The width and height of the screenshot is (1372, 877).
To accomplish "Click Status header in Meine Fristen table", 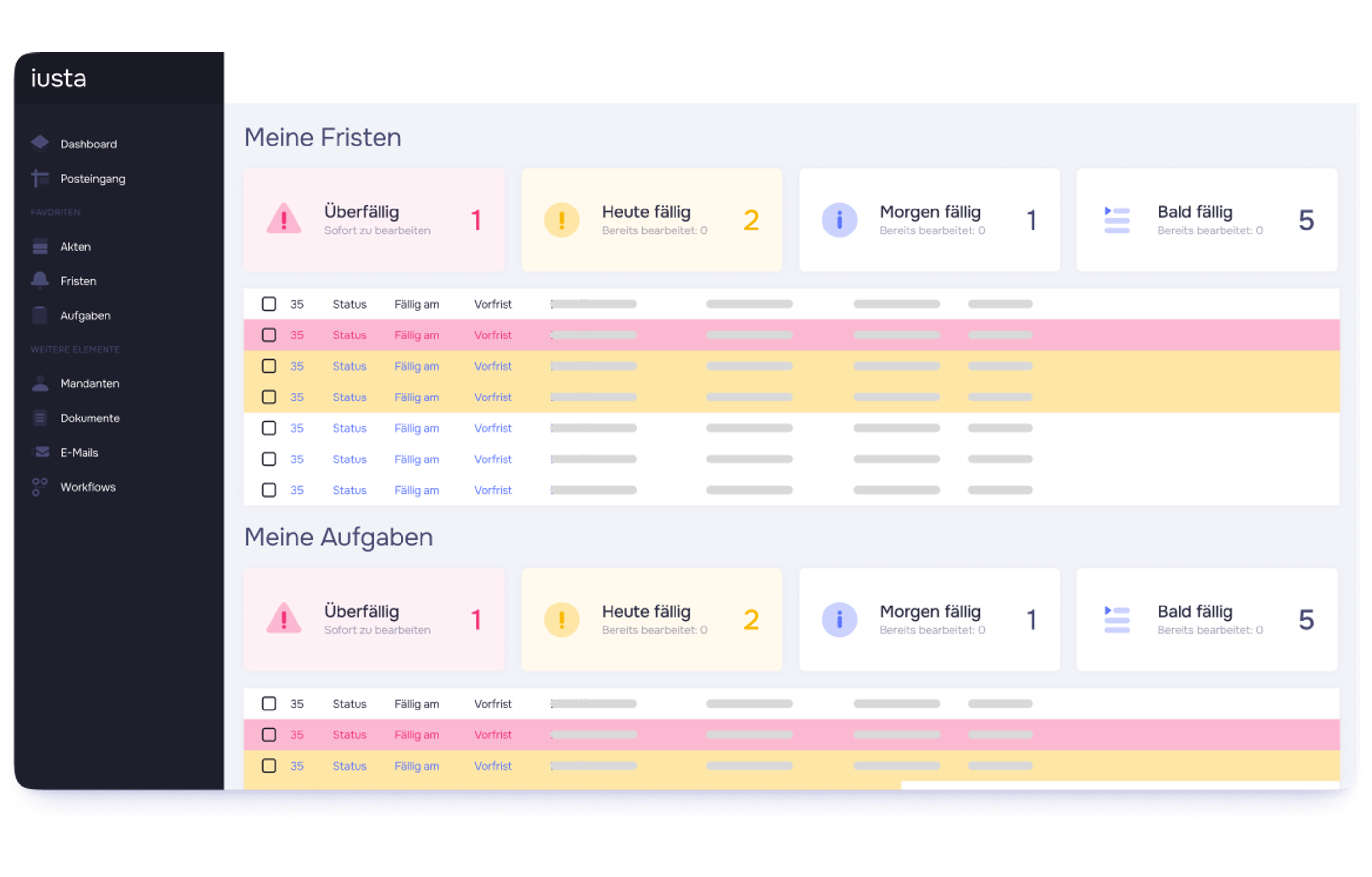I will (x=349, y=304).
